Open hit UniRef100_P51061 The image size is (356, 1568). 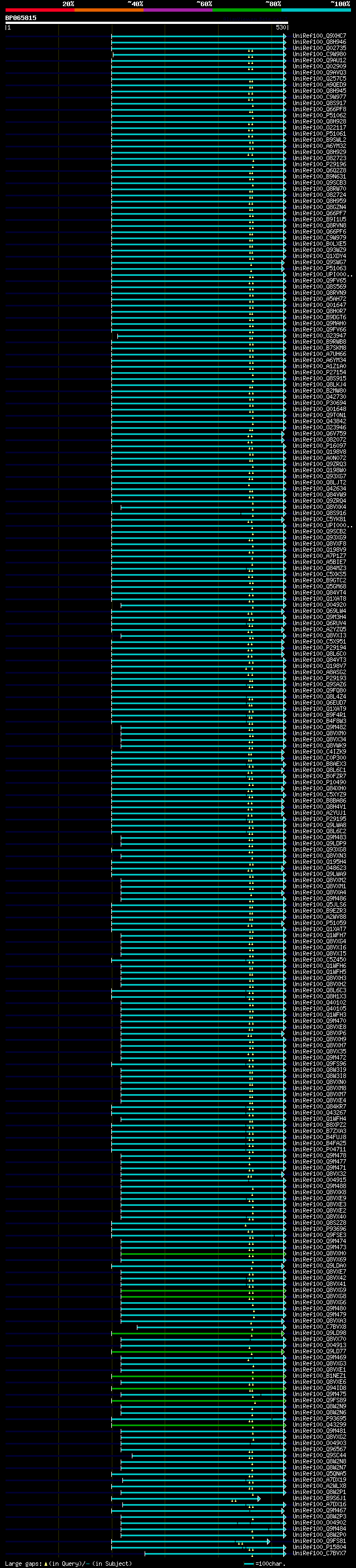tap(319, 133)
